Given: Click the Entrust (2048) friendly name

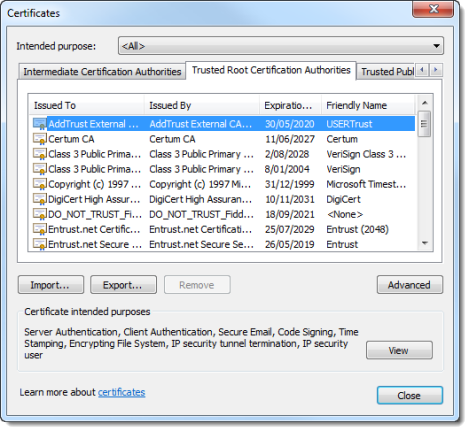Looking at the screenshot, I should pyautogui.click(x=357, y=229).
